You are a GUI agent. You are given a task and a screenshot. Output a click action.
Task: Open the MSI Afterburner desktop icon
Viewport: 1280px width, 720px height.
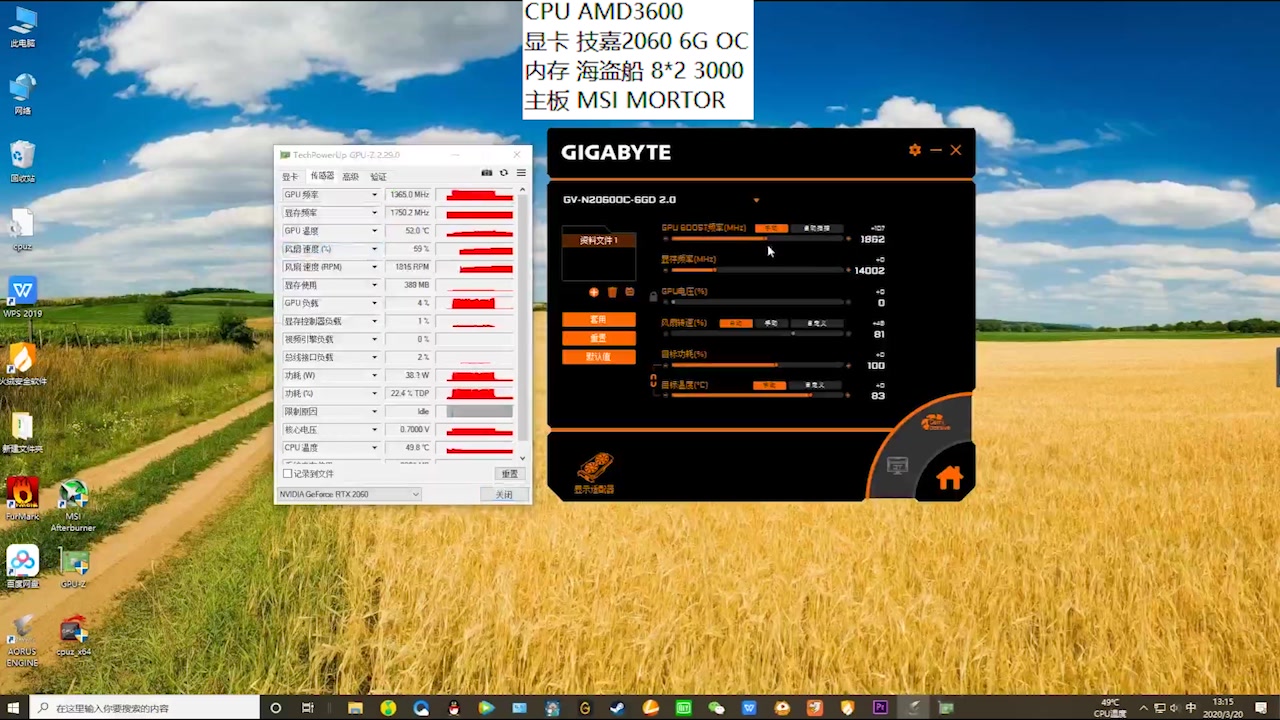click(73, 505)
